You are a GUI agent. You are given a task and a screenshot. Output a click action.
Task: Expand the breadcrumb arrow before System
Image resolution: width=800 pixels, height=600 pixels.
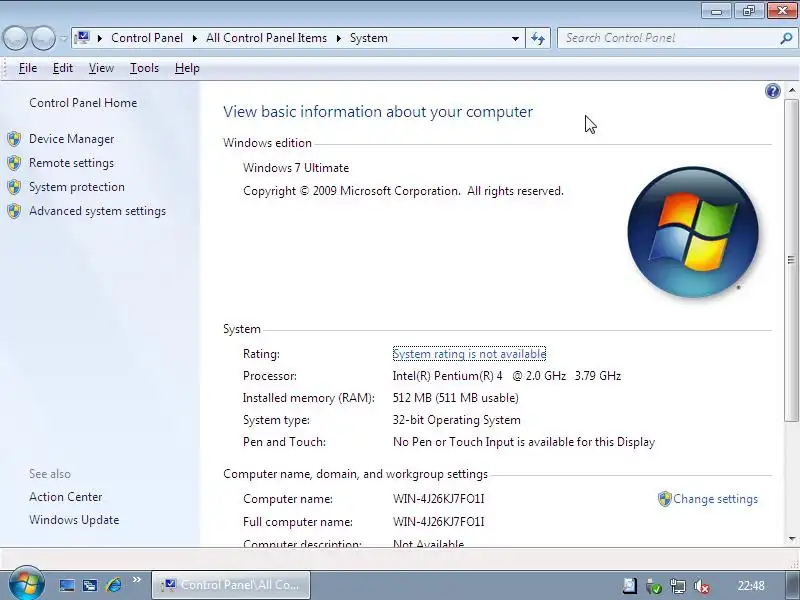339,38
